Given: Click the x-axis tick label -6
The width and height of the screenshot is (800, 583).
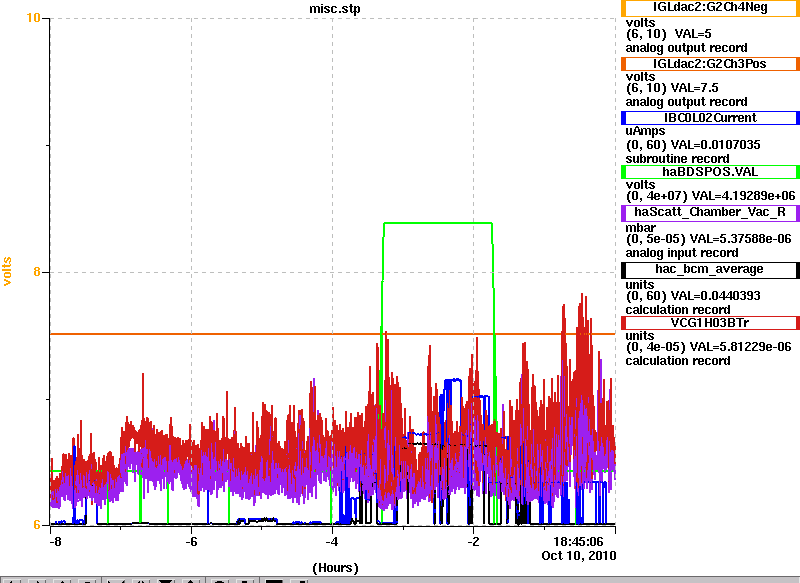Looking at the screenshot, I should click(191, 542).
